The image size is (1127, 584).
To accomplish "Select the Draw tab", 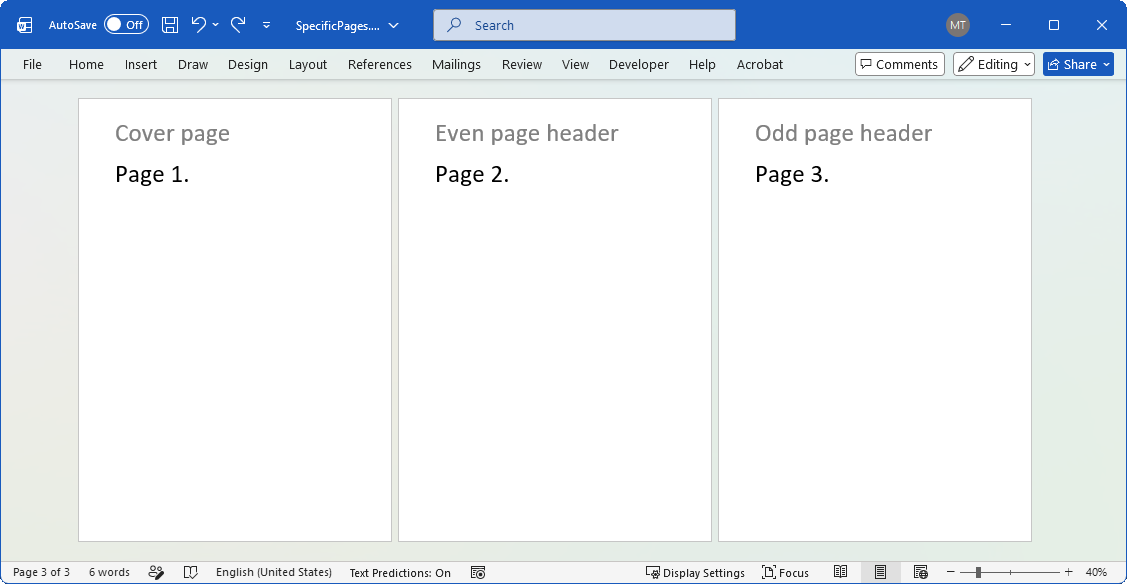I will tap(193, 65).
